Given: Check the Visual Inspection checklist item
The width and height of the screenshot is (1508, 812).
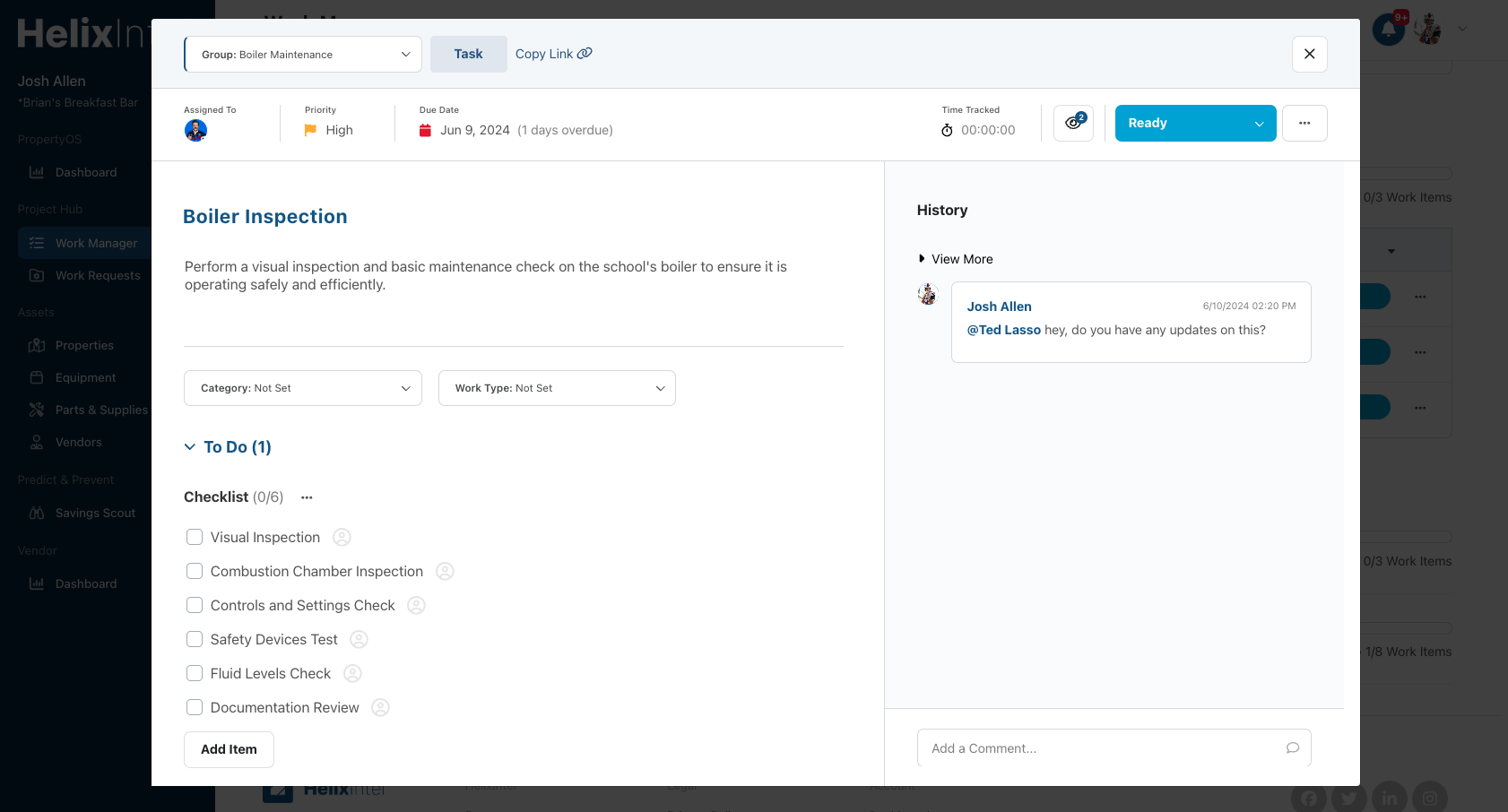Looking at the screenshot, I should click(195, 537).
